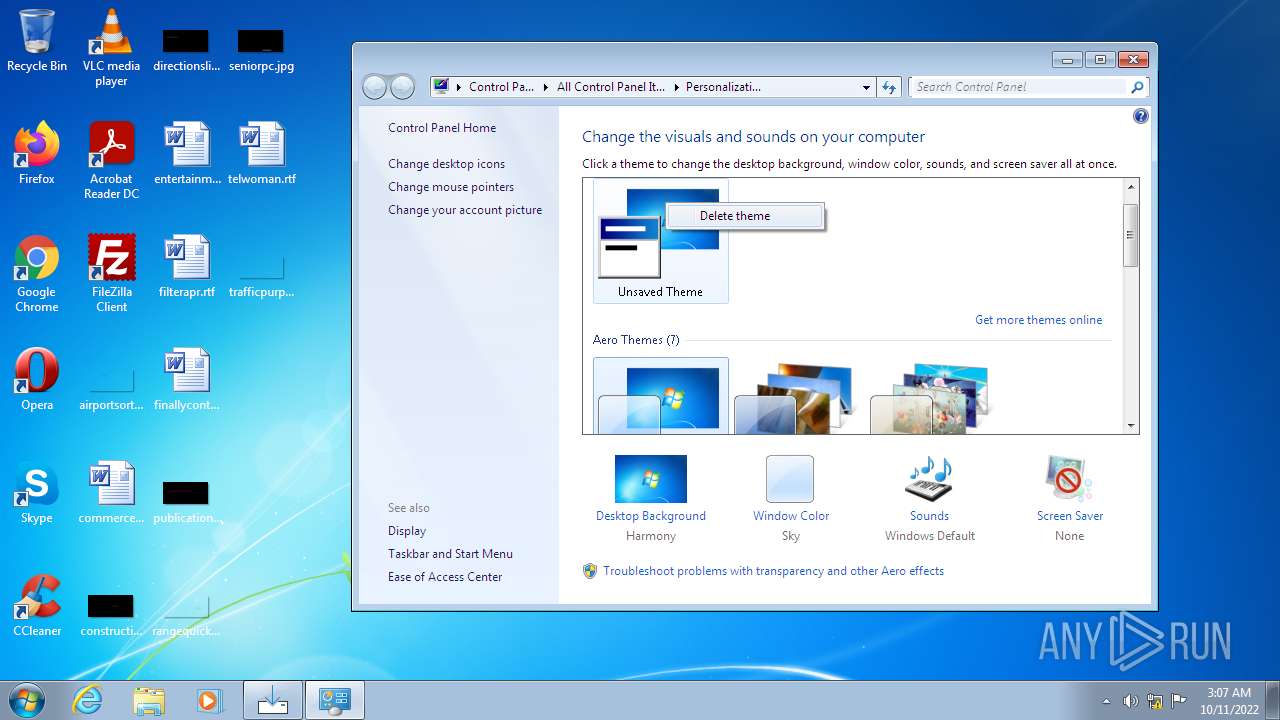This screenshot has width=1280, height=720.
Task: Open FileZilla Client shortcut
Action: click(x=111, y=273)
